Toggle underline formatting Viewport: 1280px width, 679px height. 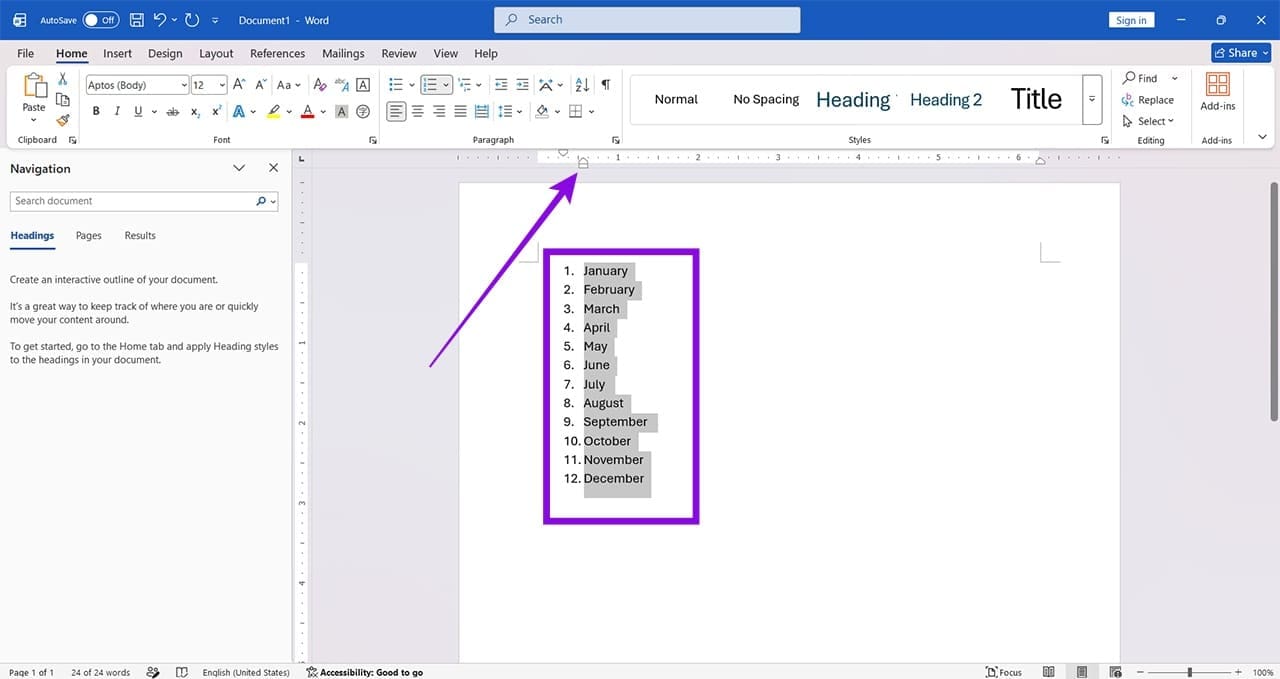tap(138, 111)
